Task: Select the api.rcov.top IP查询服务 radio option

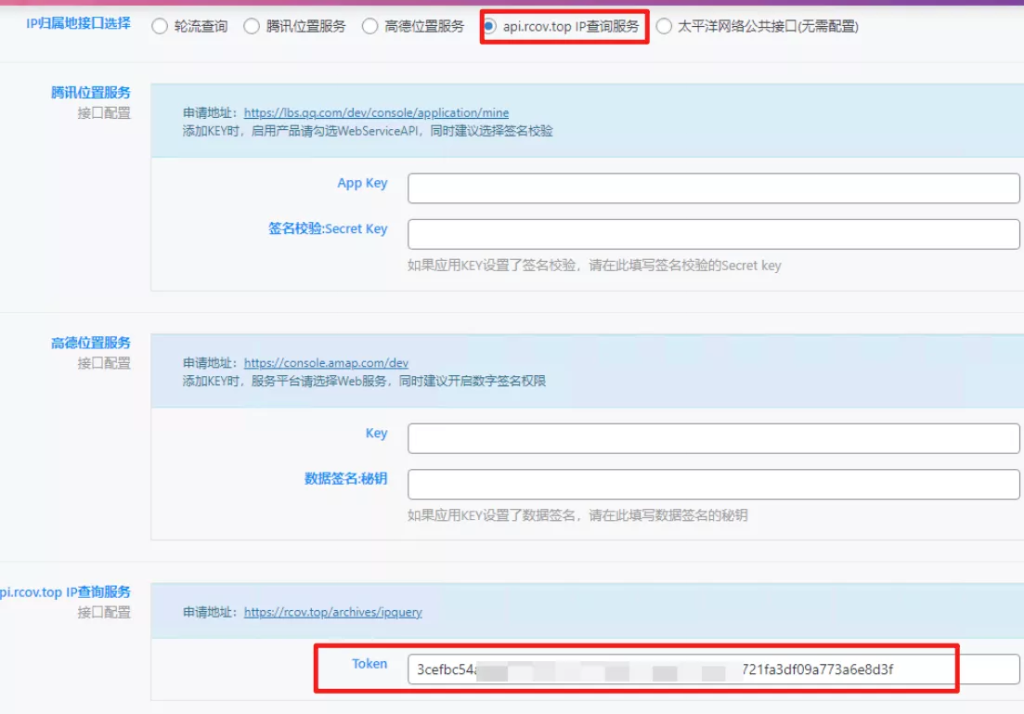Action: (x=488, y=27)
